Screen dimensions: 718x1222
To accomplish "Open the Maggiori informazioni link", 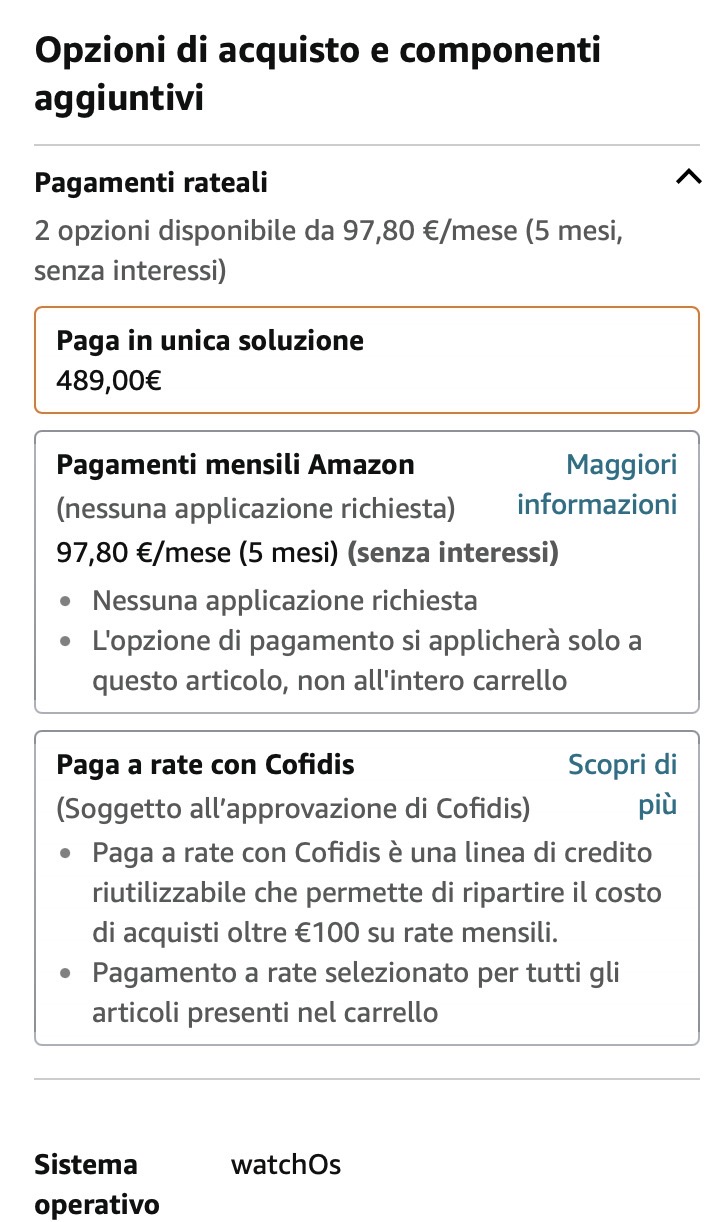I will (x=598, y=484).
